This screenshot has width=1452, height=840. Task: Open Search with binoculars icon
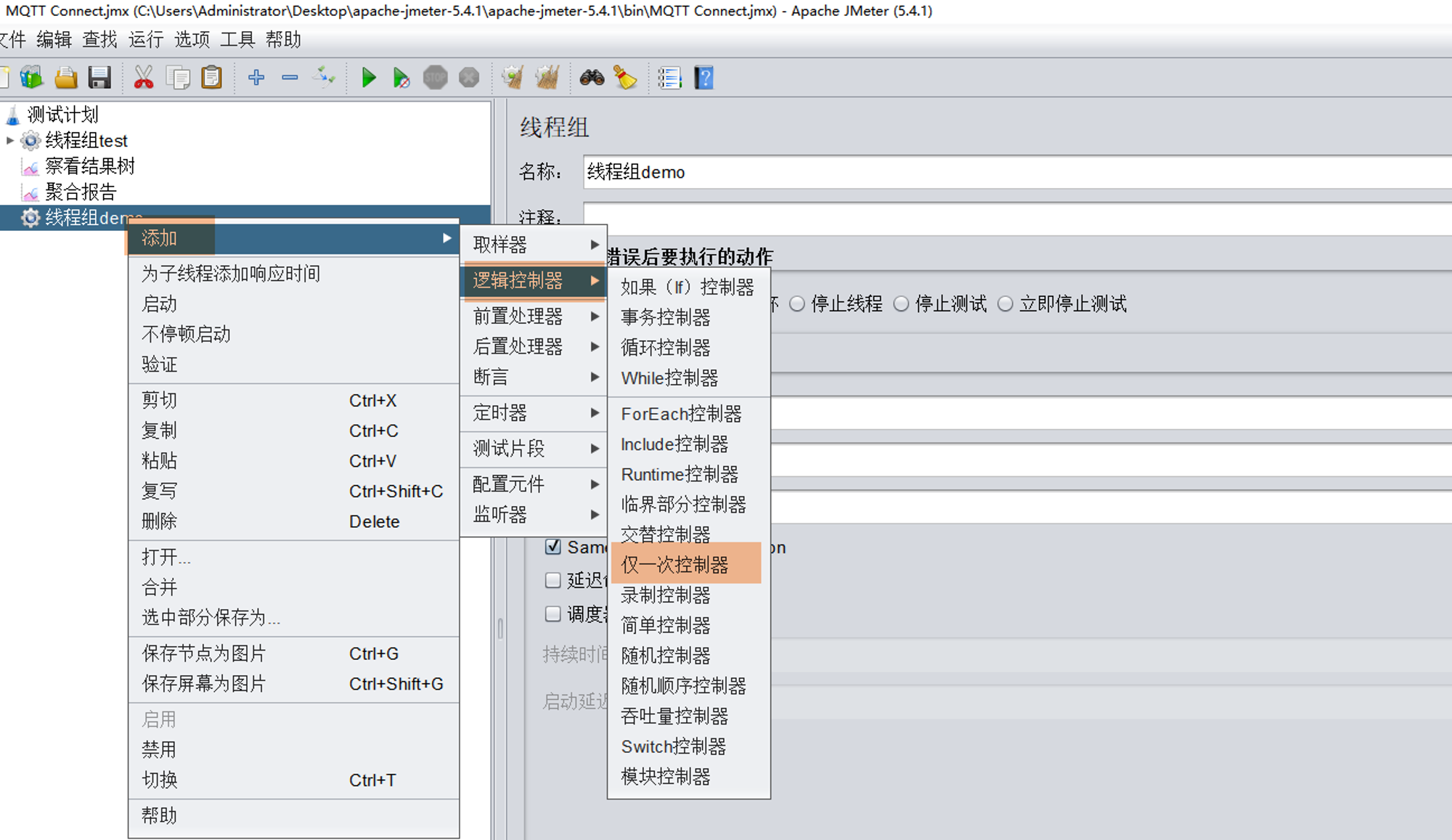(x=592, y=77)
